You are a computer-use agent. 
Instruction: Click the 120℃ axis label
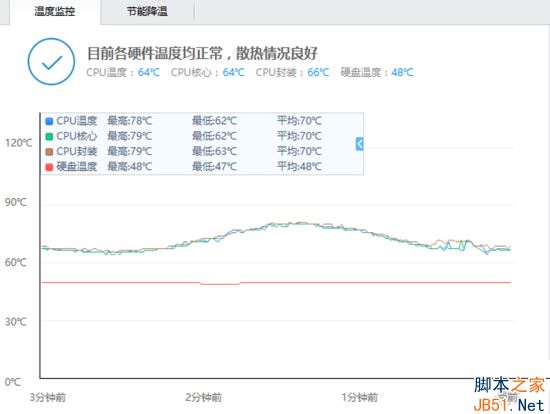tap(19, 143)
